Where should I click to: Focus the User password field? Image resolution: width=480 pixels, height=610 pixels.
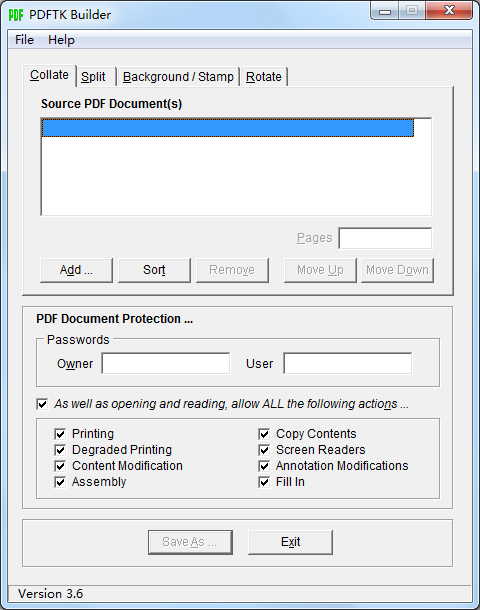coord(347,363)
